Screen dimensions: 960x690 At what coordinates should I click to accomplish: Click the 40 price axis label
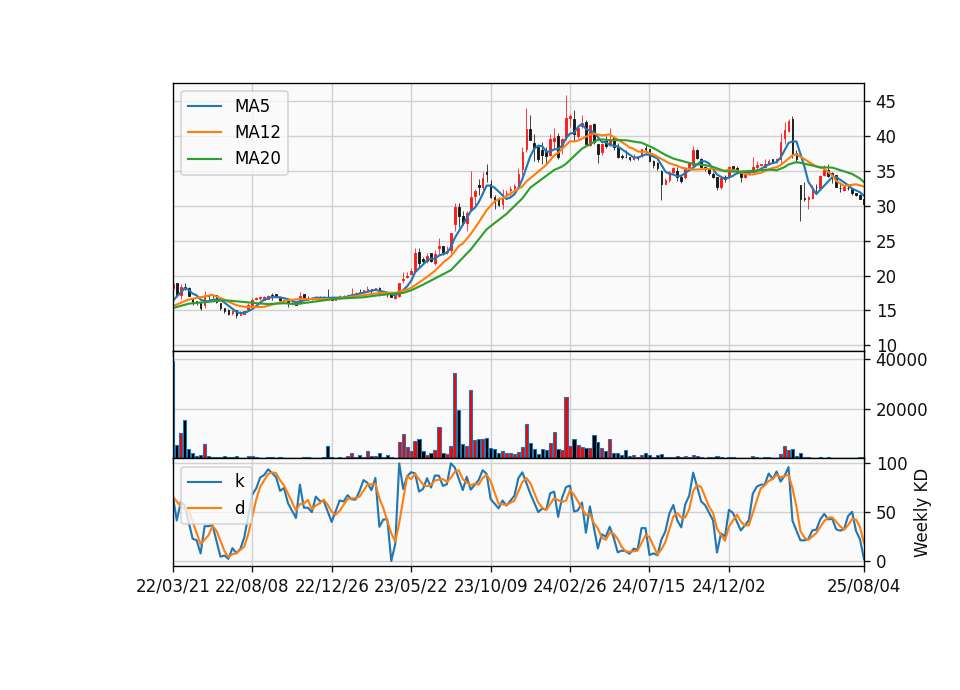(885, 137)
